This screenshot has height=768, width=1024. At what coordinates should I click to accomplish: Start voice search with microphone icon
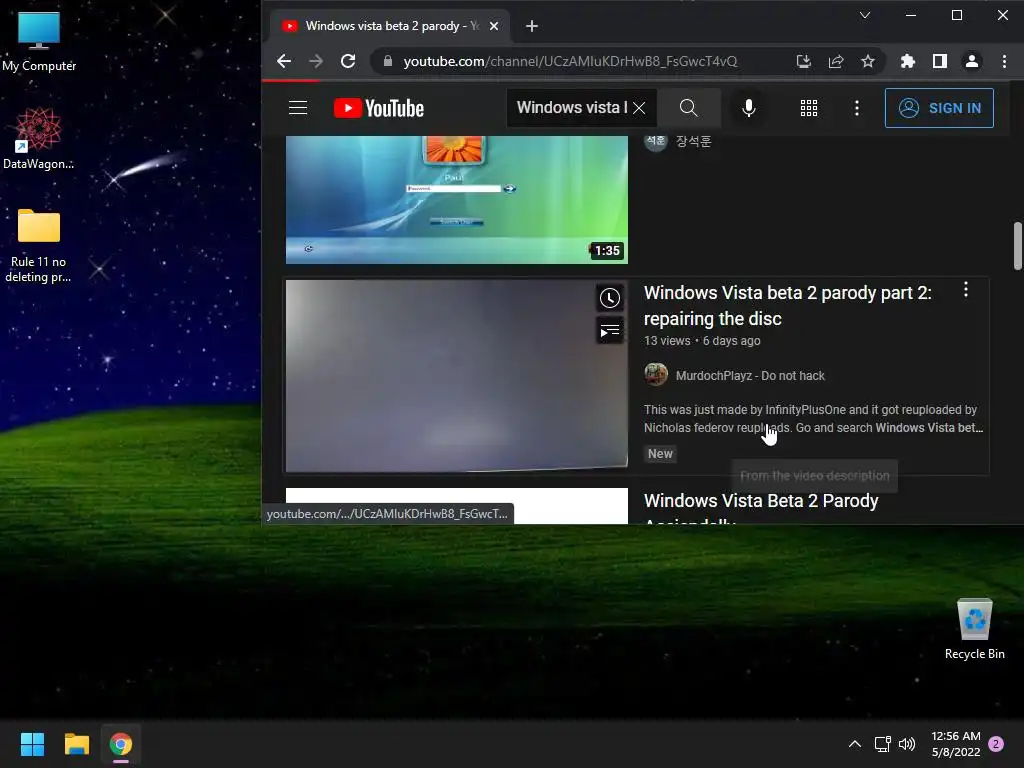(749, 108)
